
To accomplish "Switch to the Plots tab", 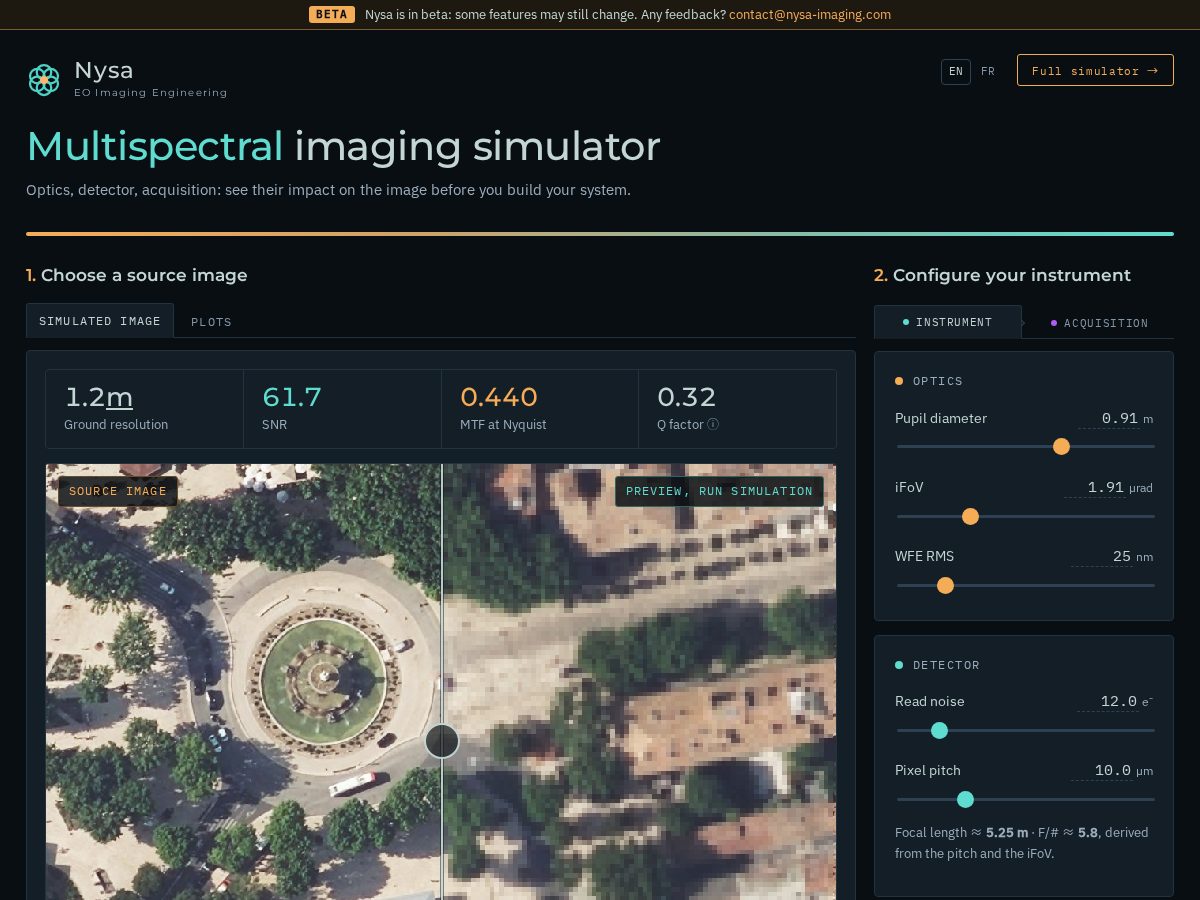I will point(211,322).
